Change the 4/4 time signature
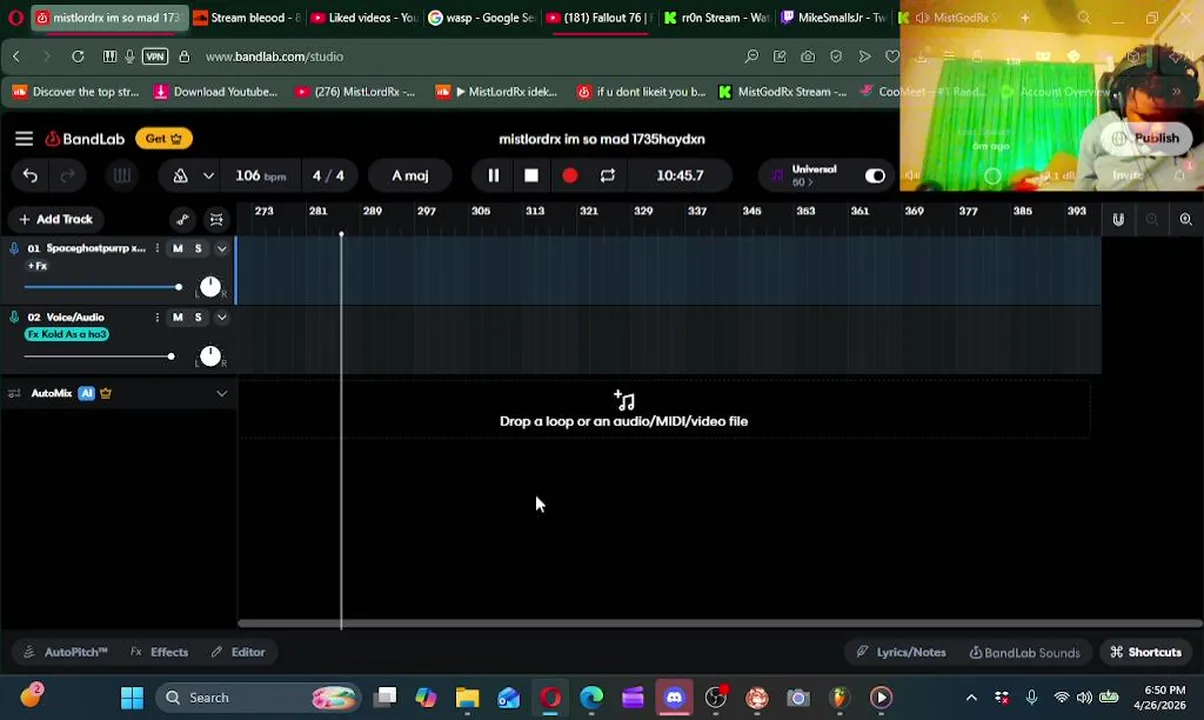The height and width of the screenshot is (720, 1204). tap(328, 176)
